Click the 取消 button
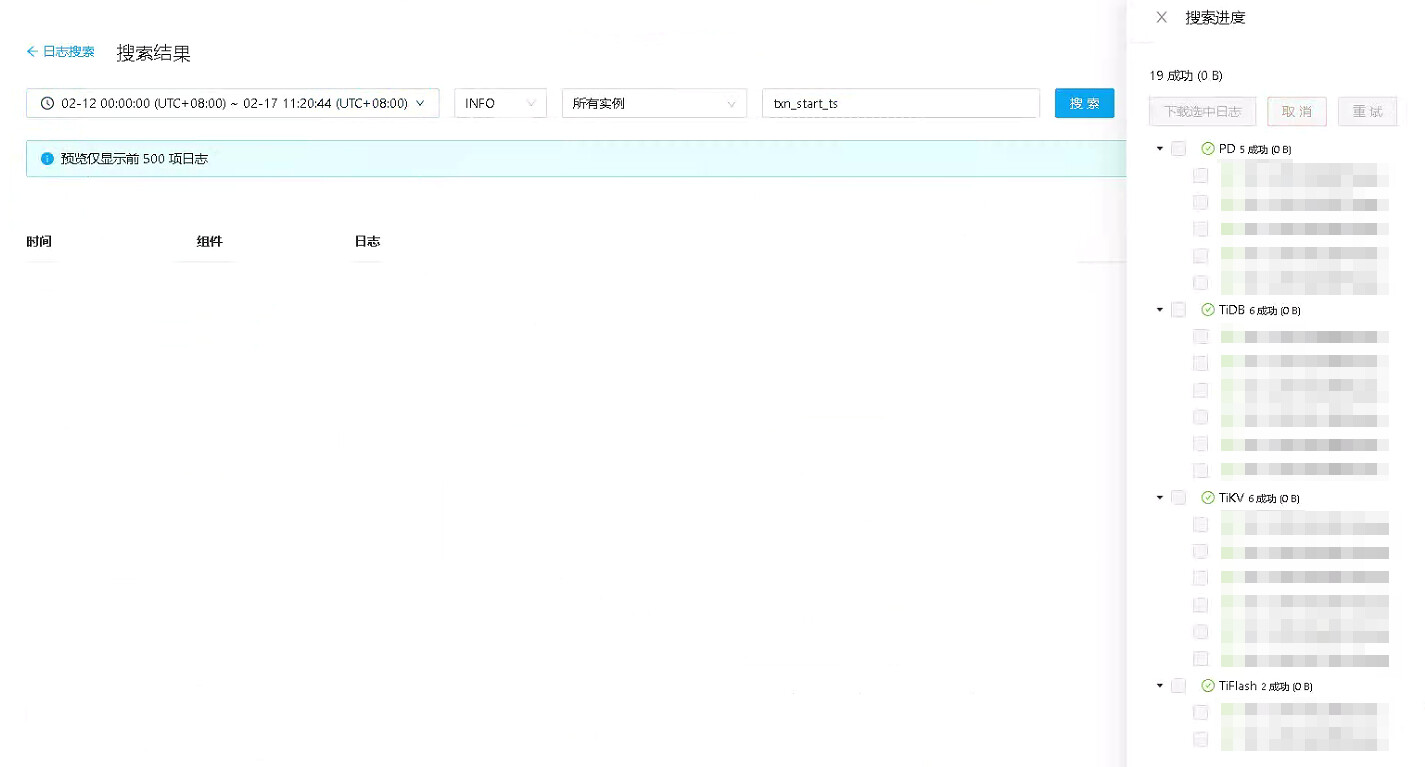 pyautogui.click(x=1296, y=111)
